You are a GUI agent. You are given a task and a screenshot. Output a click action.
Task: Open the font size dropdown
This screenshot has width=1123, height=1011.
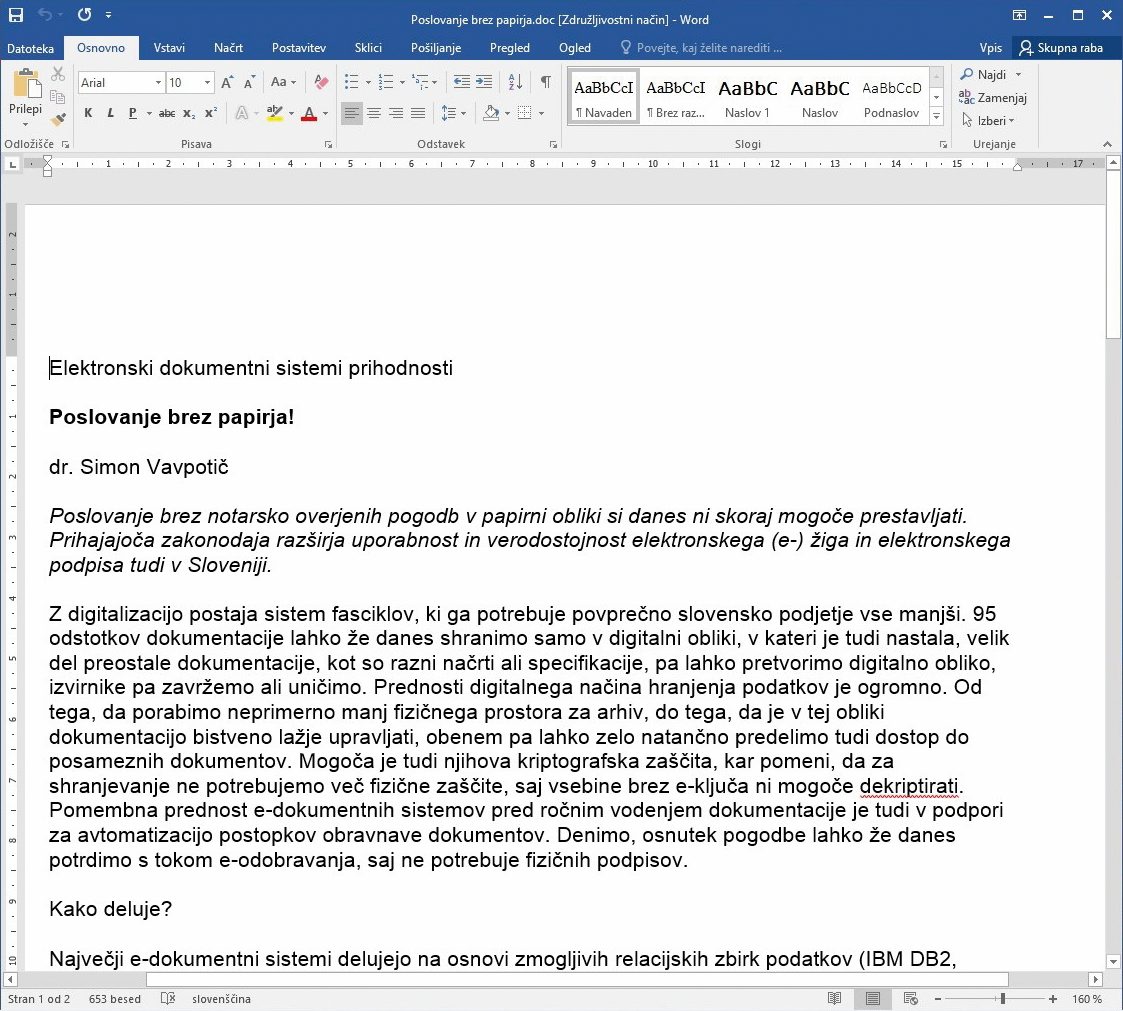[207, 82]
